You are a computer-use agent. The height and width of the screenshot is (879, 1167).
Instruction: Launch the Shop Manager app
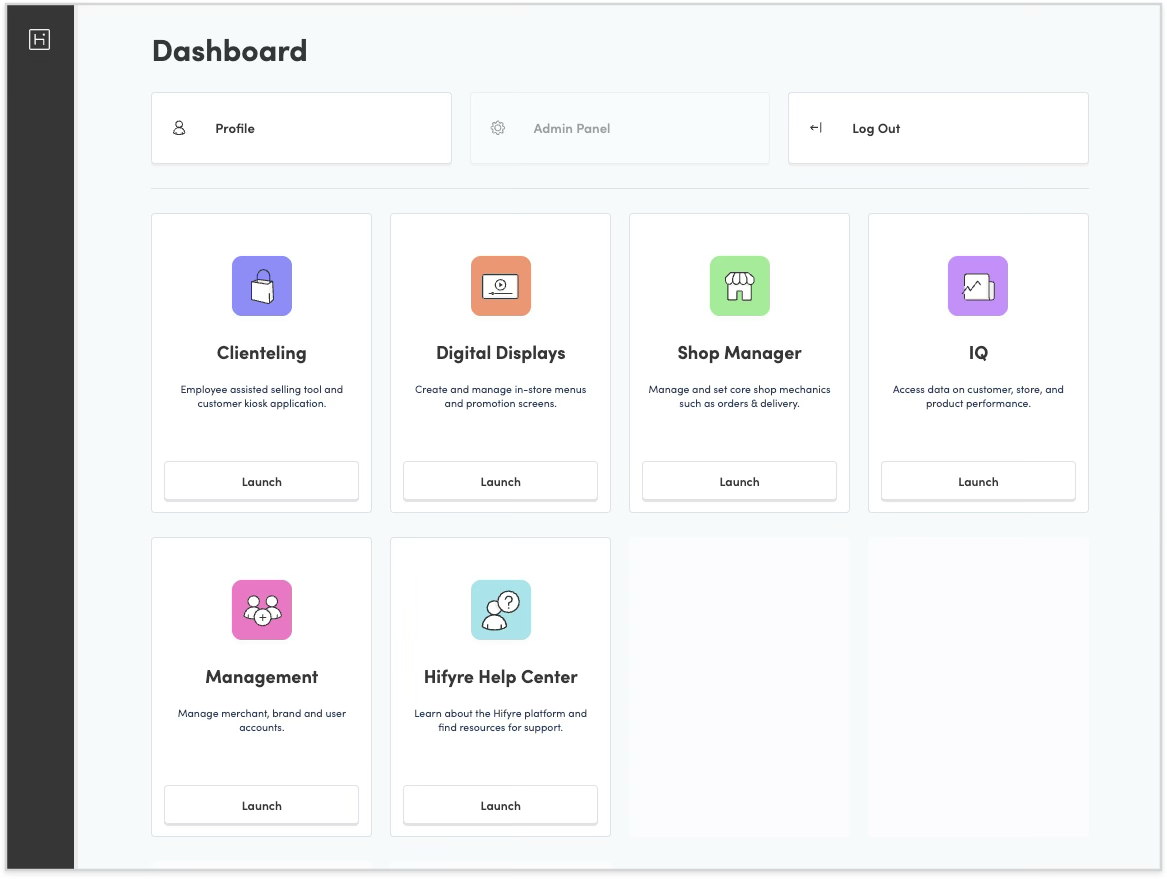(739, 481)
